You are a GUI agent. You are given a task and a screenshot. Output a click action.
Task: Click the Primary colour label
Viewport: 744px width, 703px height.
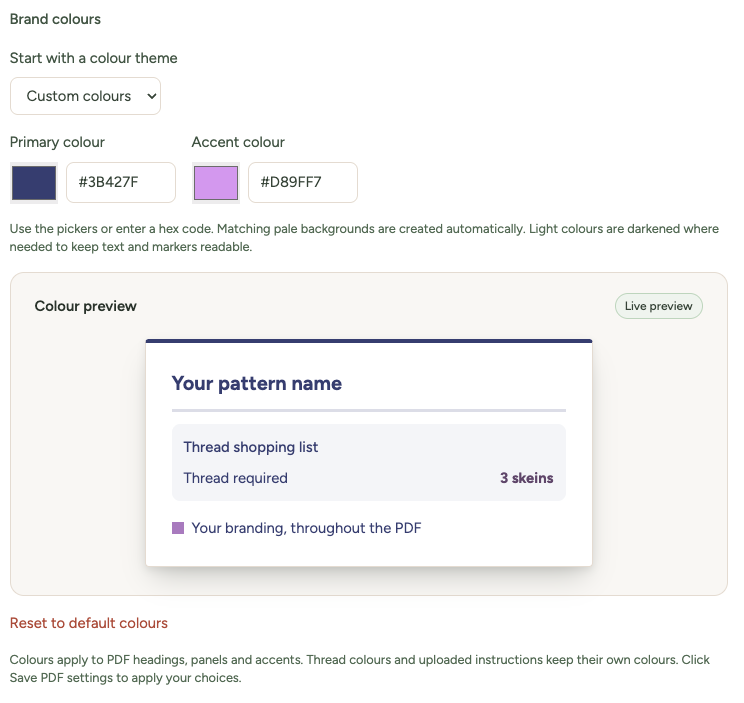pyautogui.click(x=57, y=142)
